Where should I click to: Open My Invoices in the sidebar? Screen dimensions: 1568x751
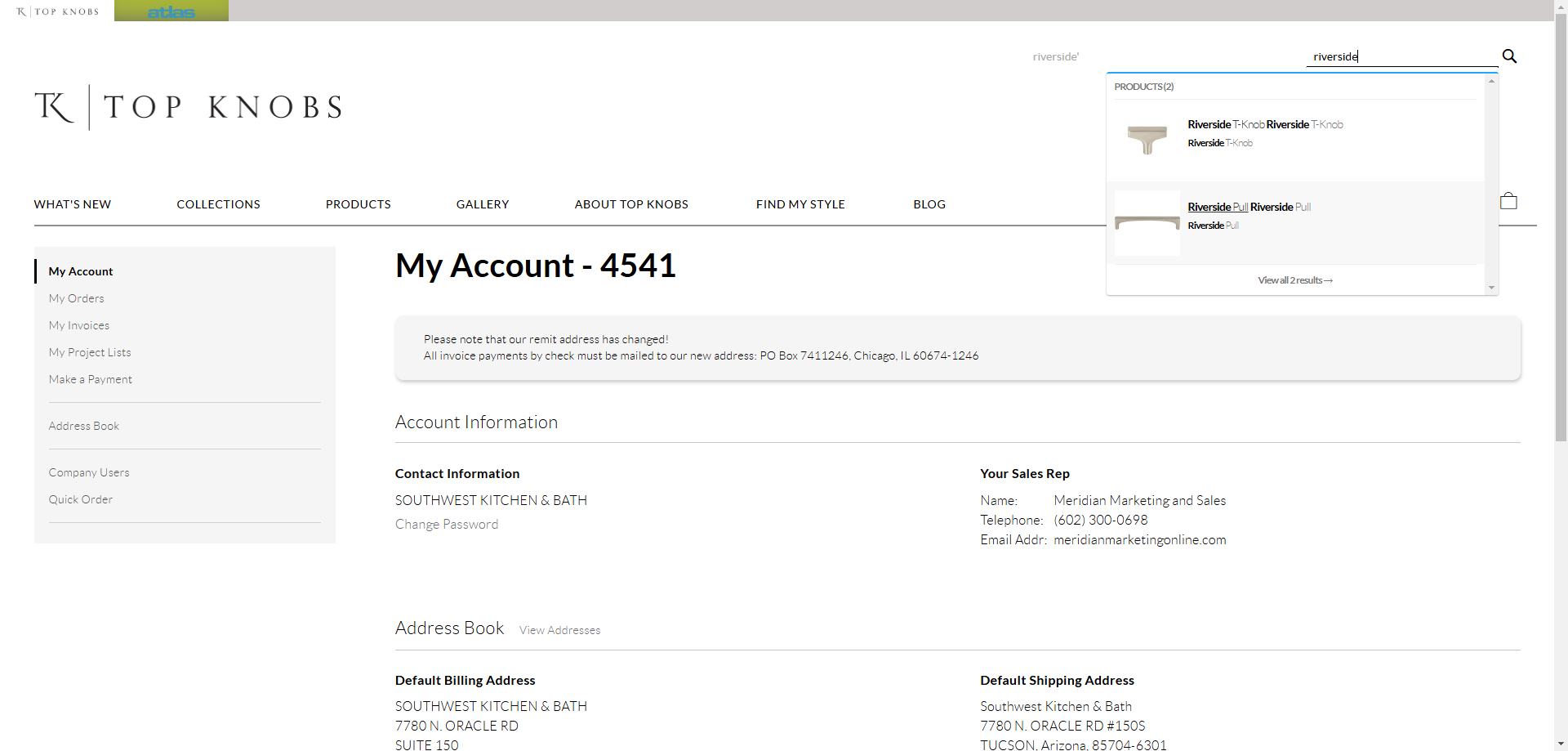coord(78,325)
